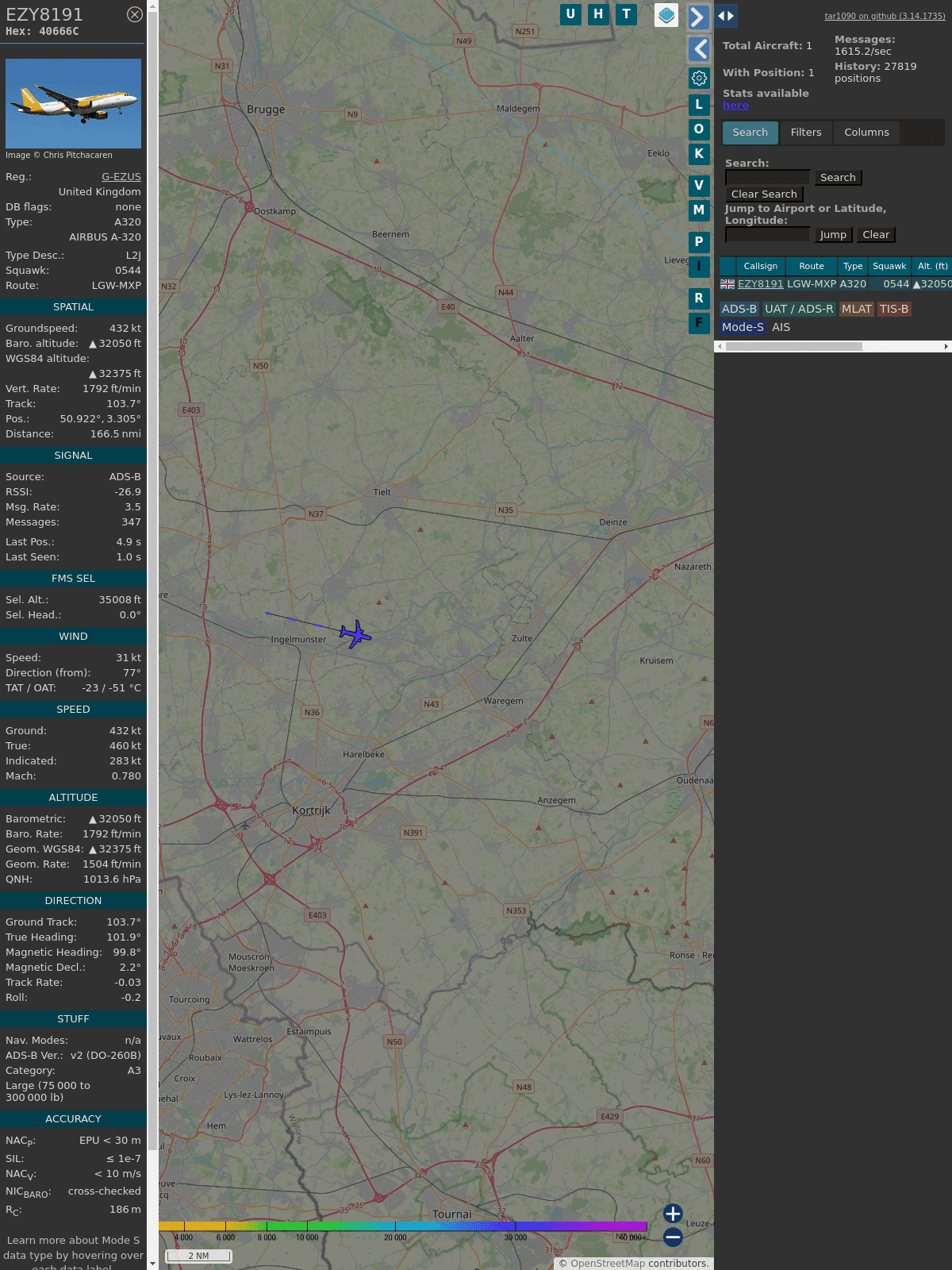
Task: Click the T map toggle button
Action: (627, 14)
